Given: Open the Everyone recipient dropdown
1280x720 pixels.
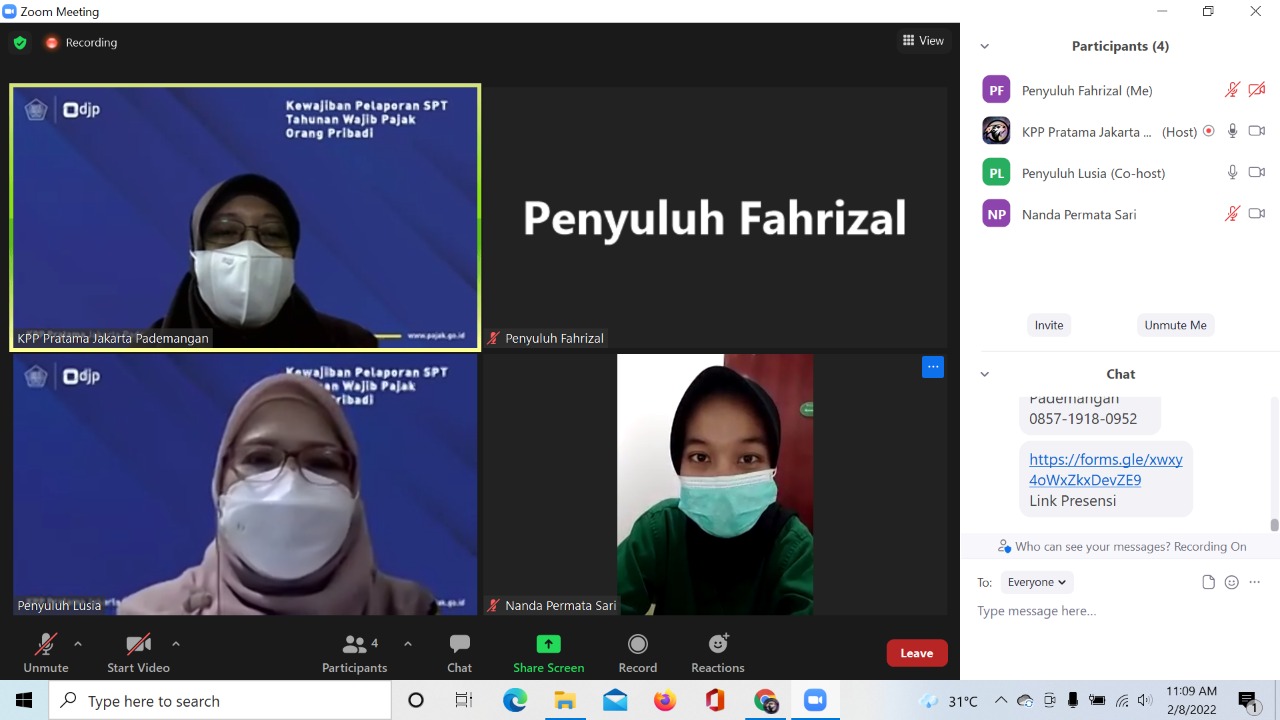Looking at the screenshot, I should pyautogui.click(x=1036, y=582).
